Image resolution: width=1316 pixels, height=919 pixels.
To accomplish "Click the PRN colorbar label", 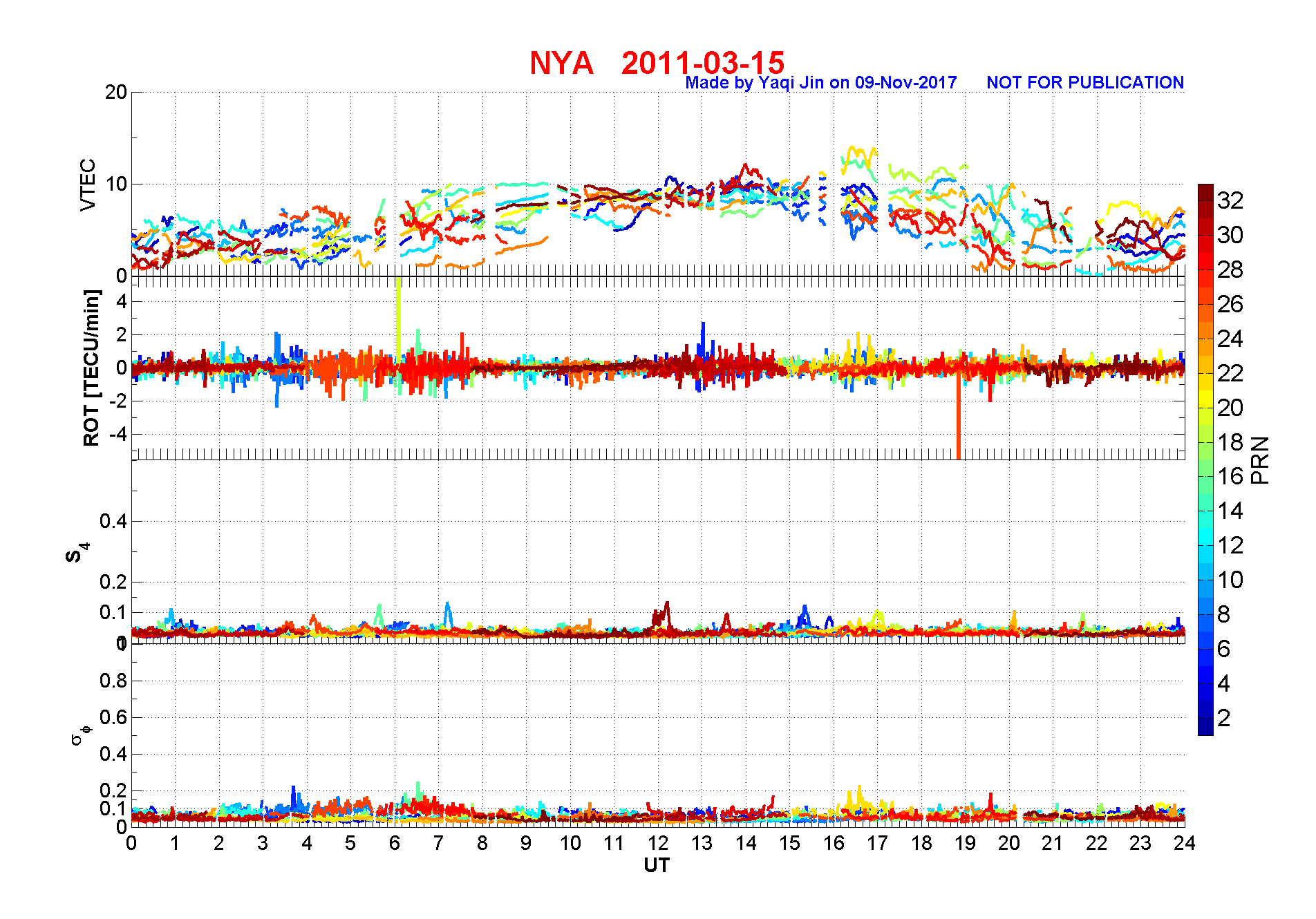I will point(1261,460).
